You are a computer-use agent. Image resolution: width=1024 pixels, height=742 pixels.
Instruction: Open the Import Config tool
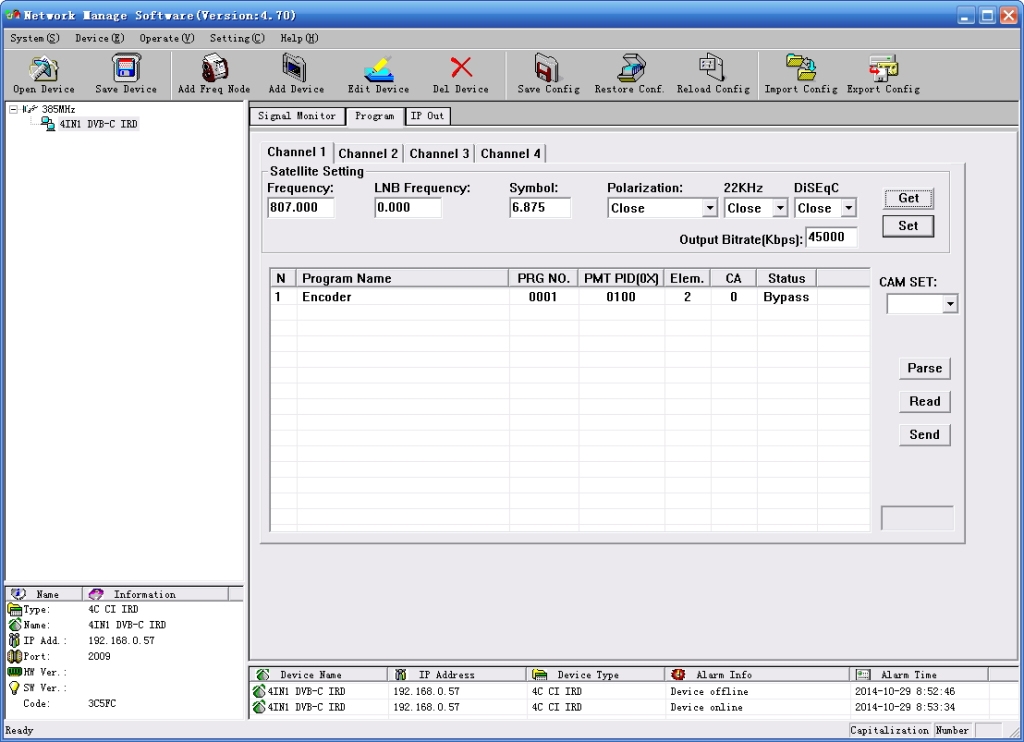(800, 69)
